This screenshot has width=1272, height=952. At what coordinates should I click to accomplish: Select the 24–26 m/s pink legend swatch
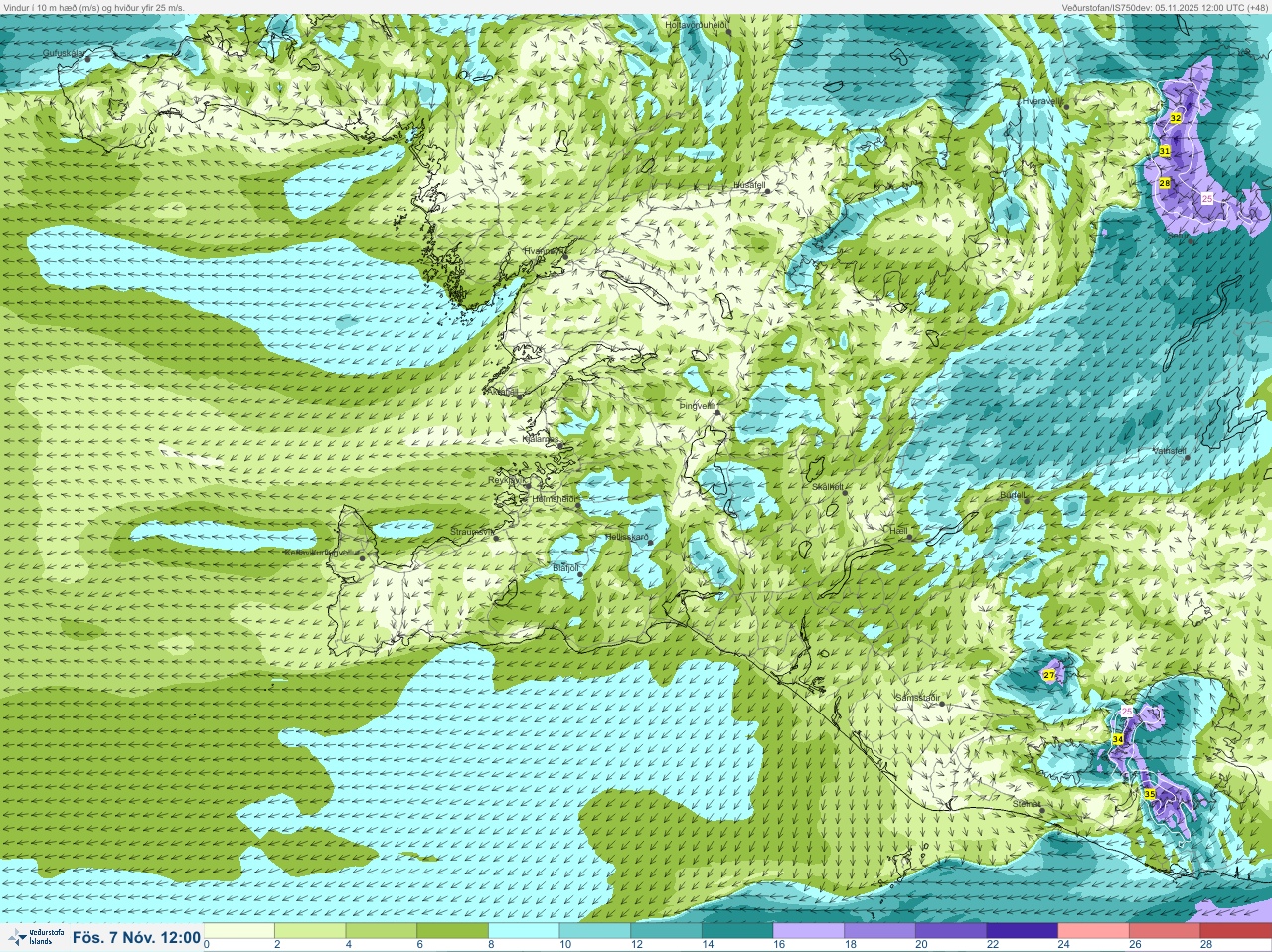pyautogui.click(x=1093, y=931)
